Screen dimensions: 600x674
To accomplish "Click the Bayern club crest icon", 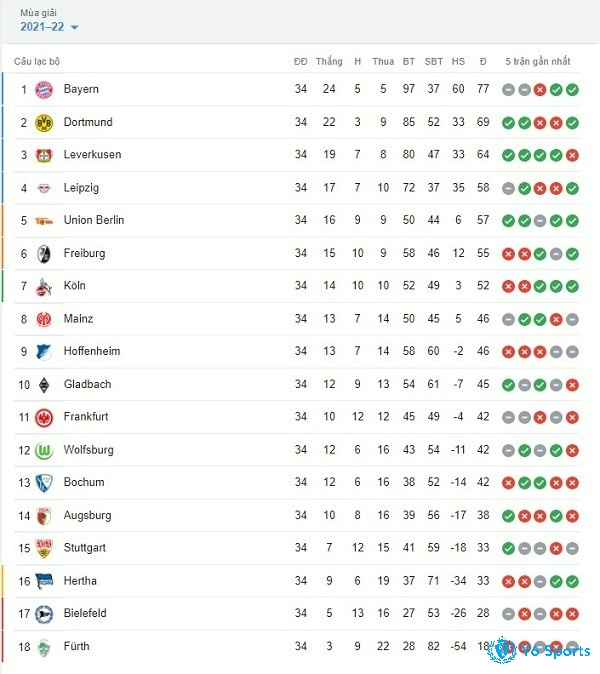I will (x=43, y=90).
